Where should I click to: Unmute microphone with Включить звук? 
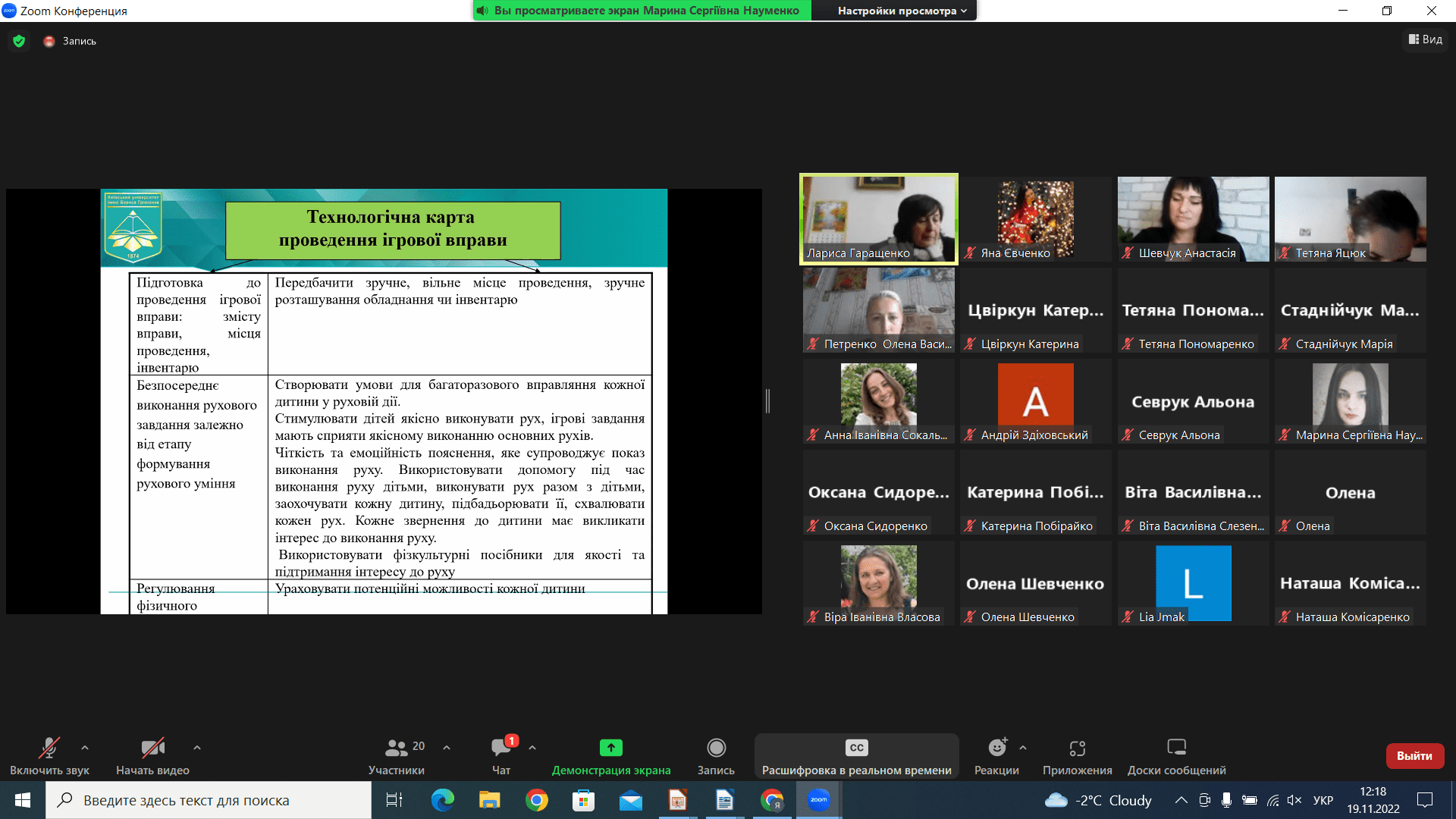click(49, 748)
